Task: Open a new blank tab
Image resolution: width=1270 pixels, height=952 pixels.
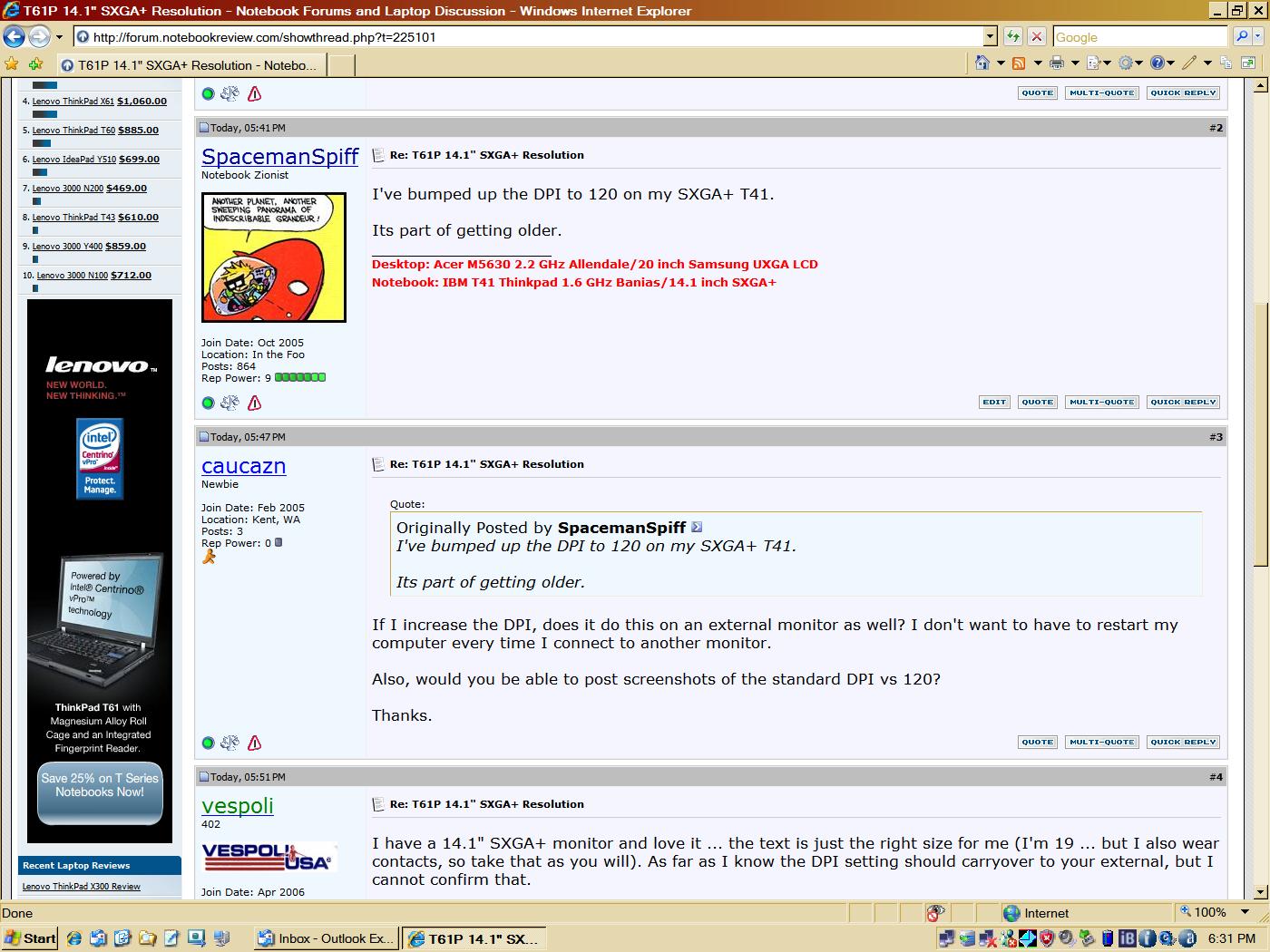Action: tap(340, 65)
